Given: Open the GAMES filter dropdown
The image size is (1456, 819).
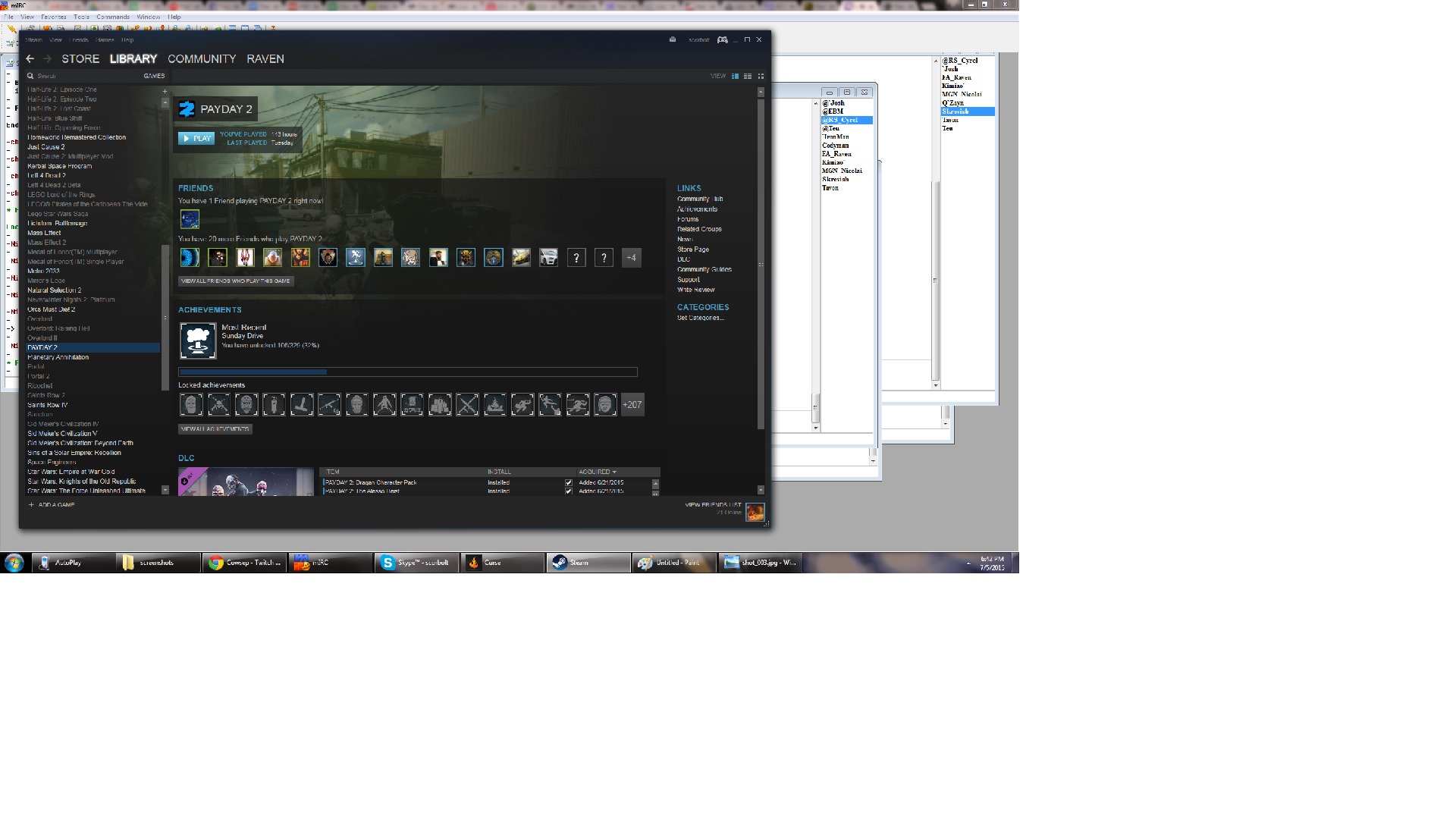Looking at the screenshot, I should tap(154, 76).
